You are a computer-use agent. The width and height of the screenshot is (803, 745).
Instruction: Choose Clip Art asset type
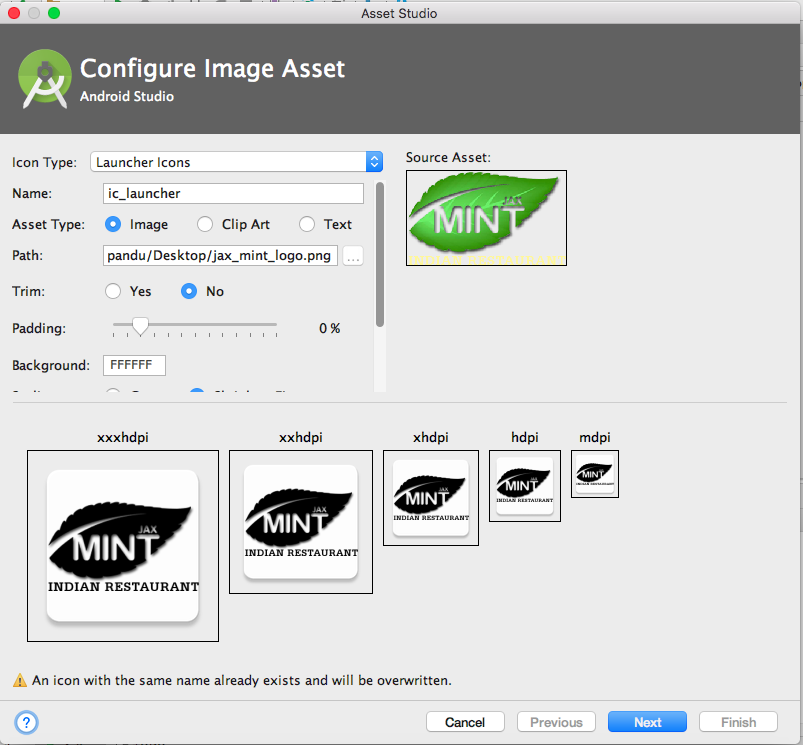pyautogui.click(x=205, y=225)
